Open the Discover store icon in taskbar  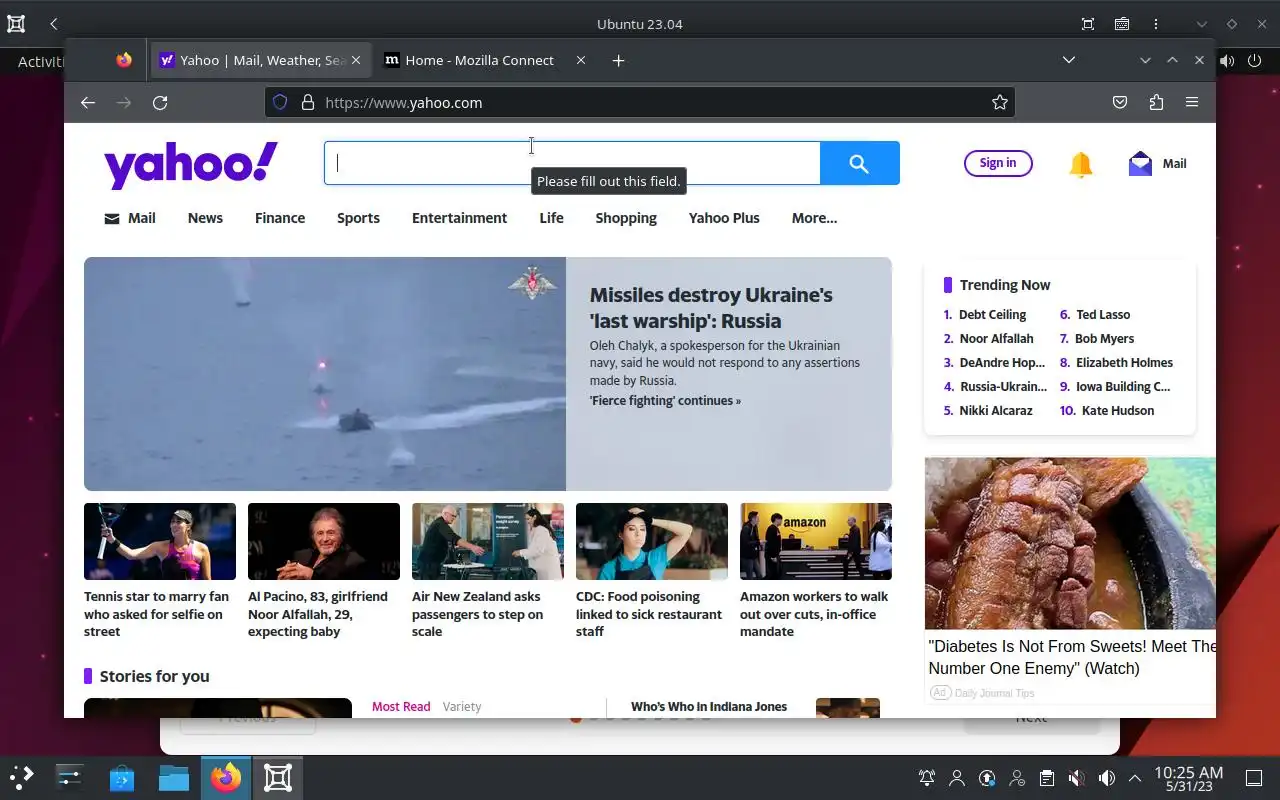122,777
